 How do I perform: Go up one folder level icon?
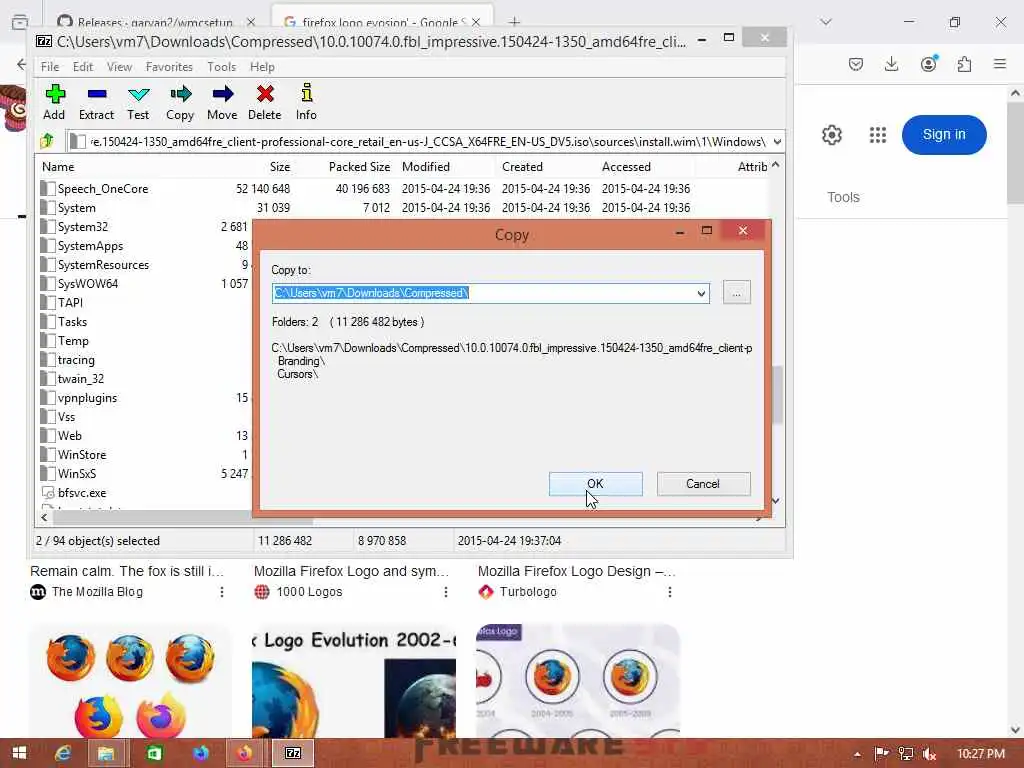coord(47,141)
